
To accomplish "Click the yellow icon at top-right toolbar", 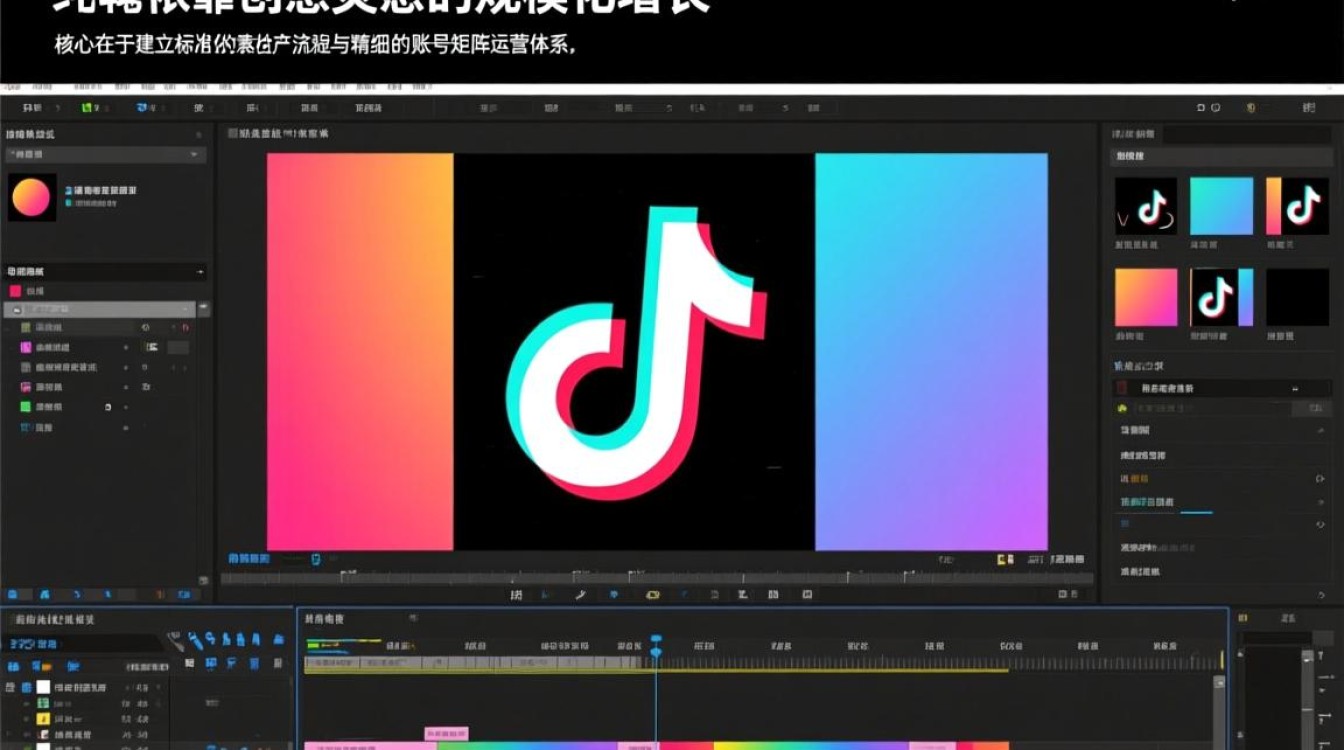I will [1250, 108].
